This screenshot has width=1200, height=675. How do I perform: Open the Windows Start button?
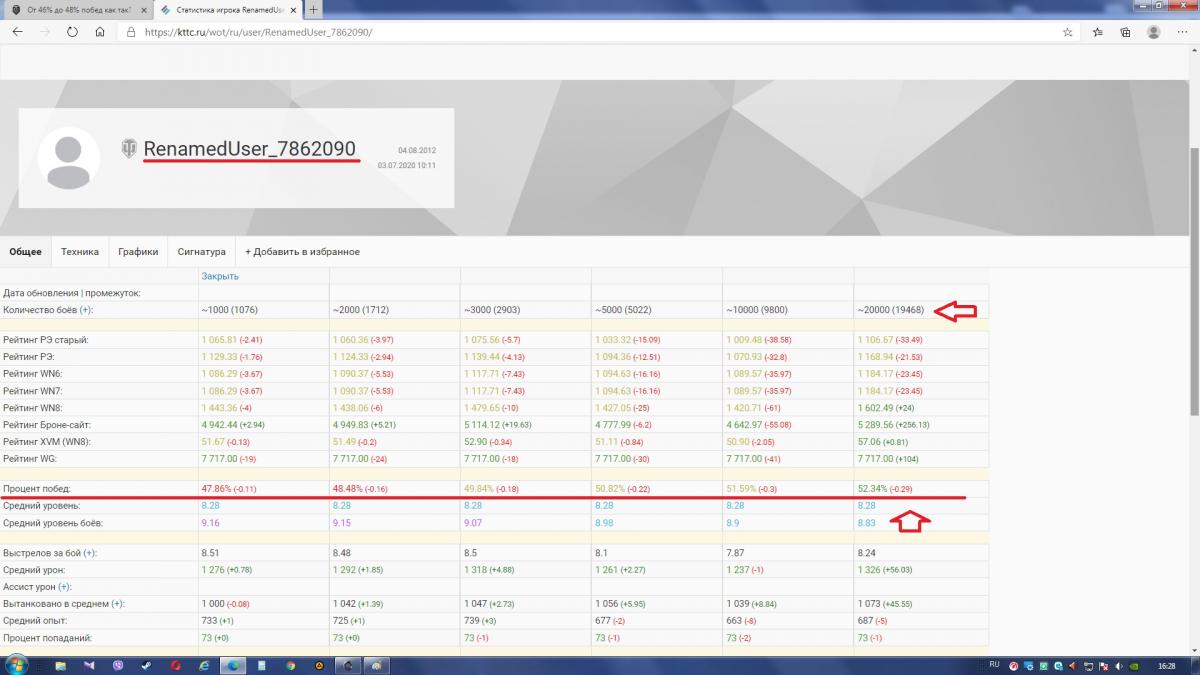[18, 664]
